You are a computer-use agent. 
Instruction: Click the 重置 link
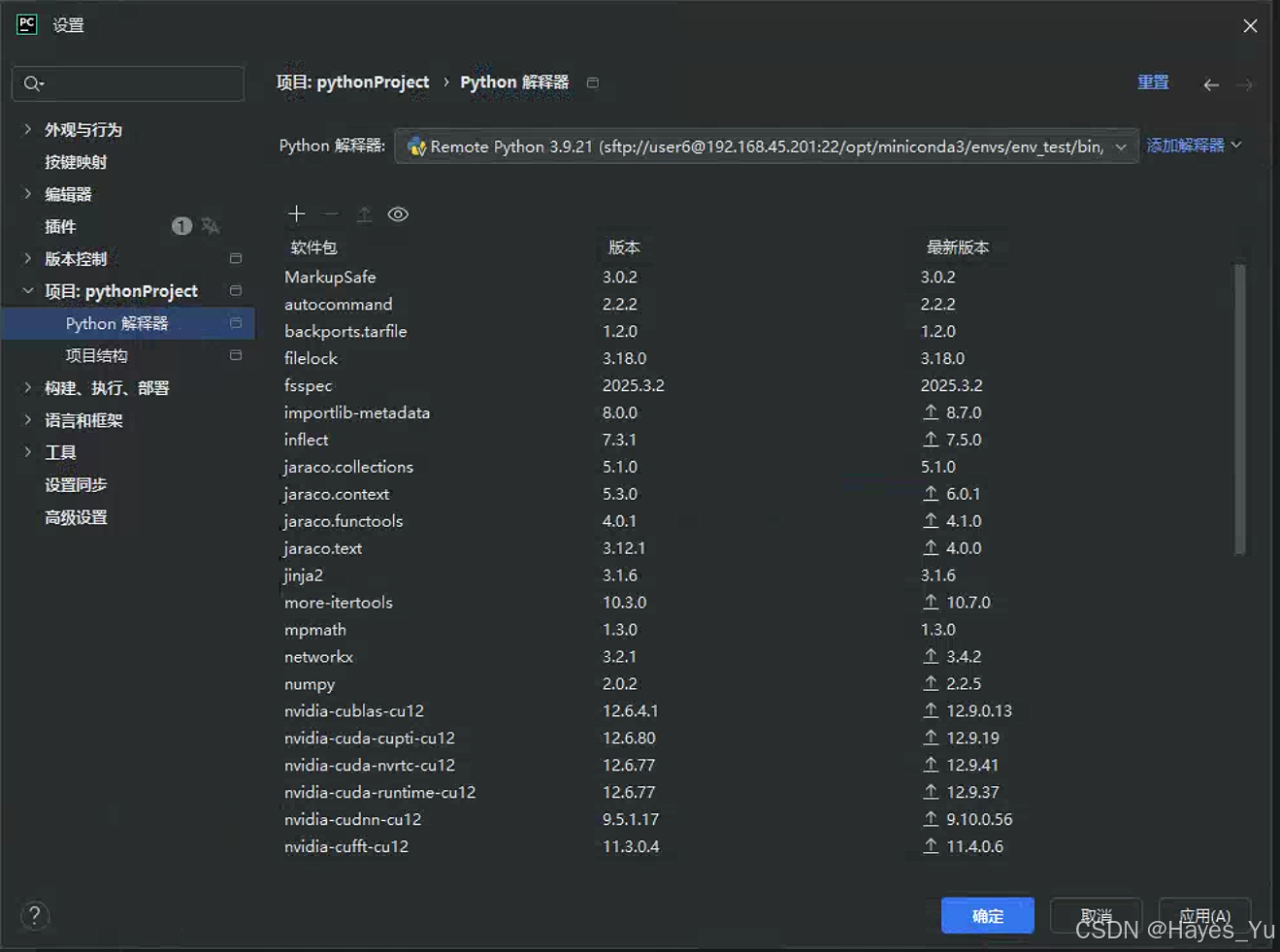click(x=1153, y=82)
